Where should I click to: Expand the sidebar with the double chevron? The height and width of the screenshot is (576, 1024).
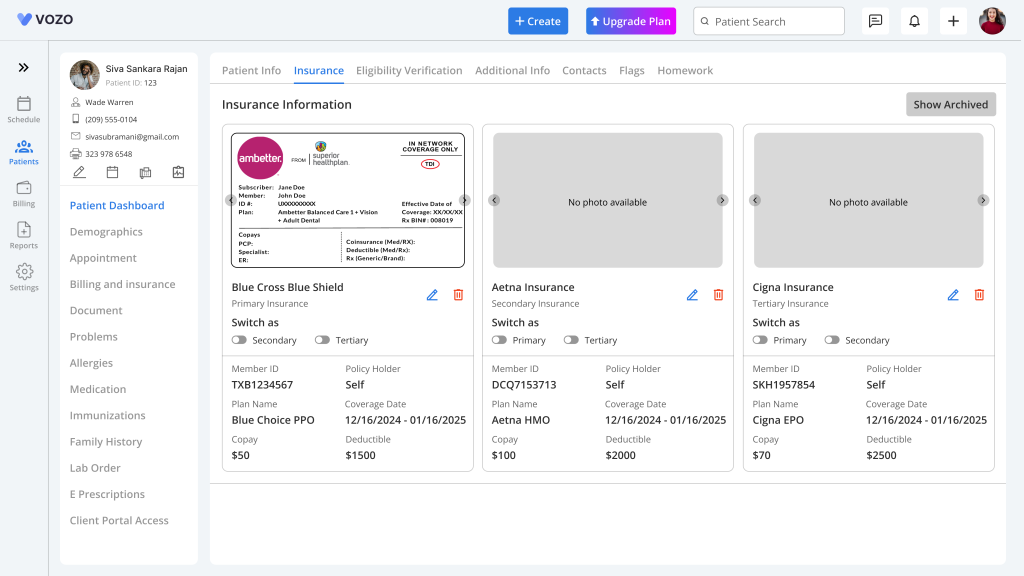24,68
